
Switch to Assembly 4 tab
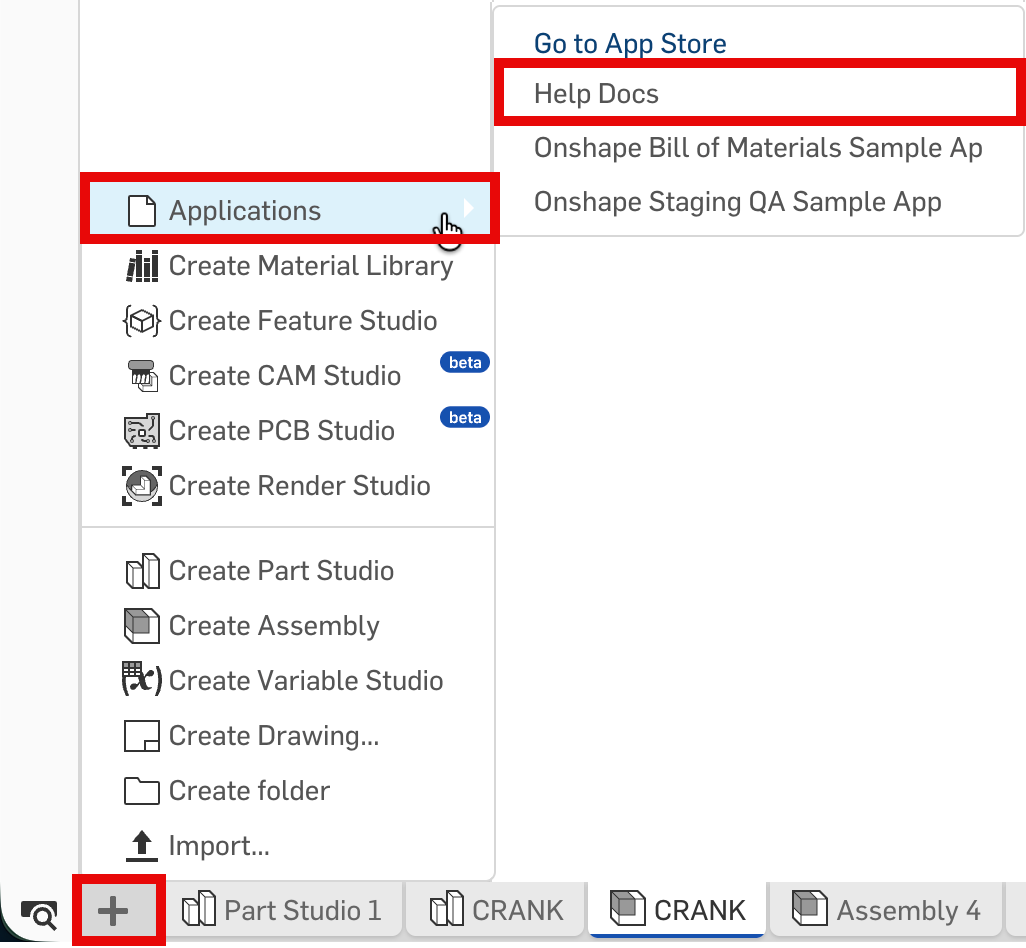pyautogui.click(x=886, y=909)
